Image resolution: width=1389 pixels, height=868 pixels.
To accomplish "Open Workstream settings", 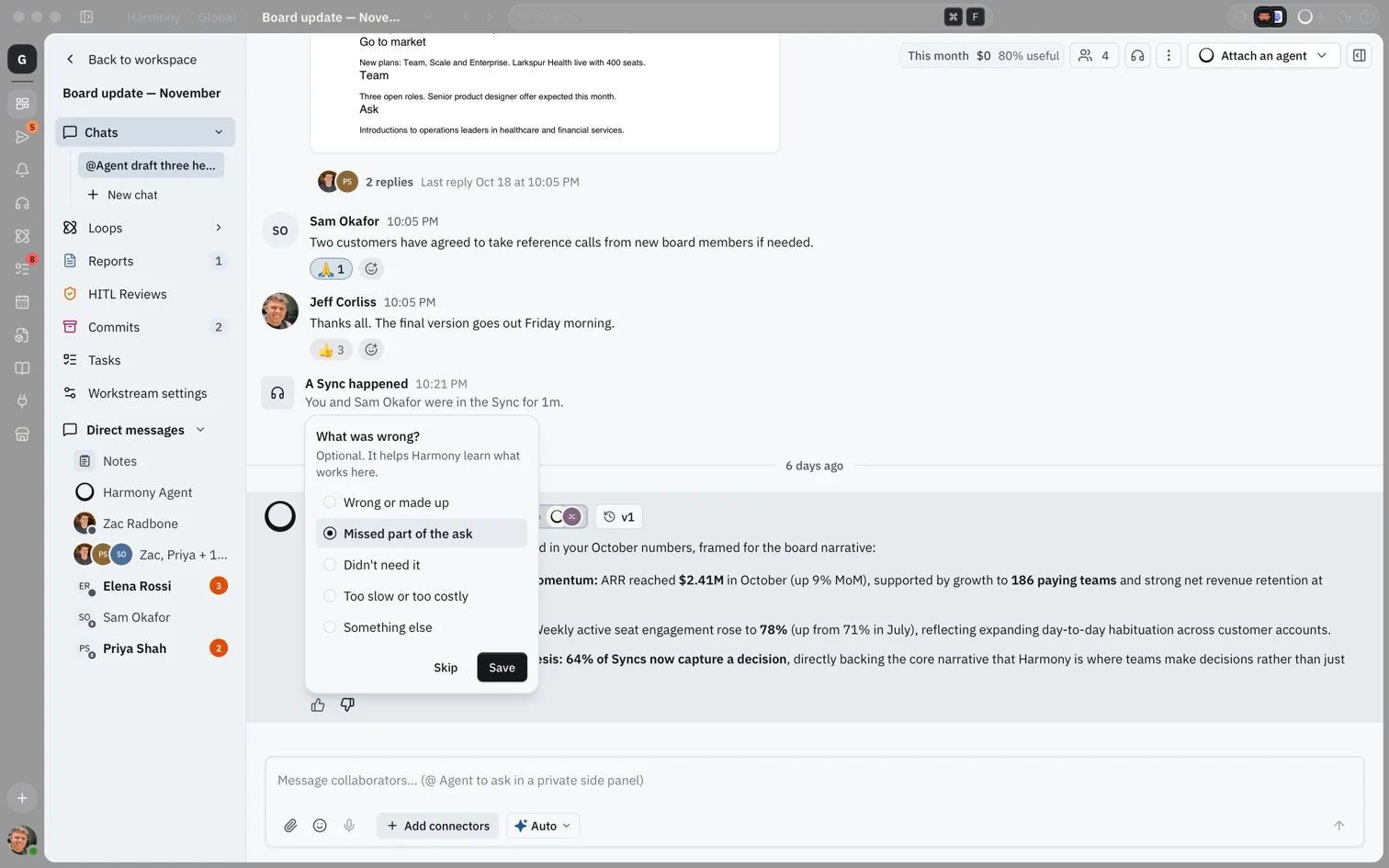I will point(145,393).
